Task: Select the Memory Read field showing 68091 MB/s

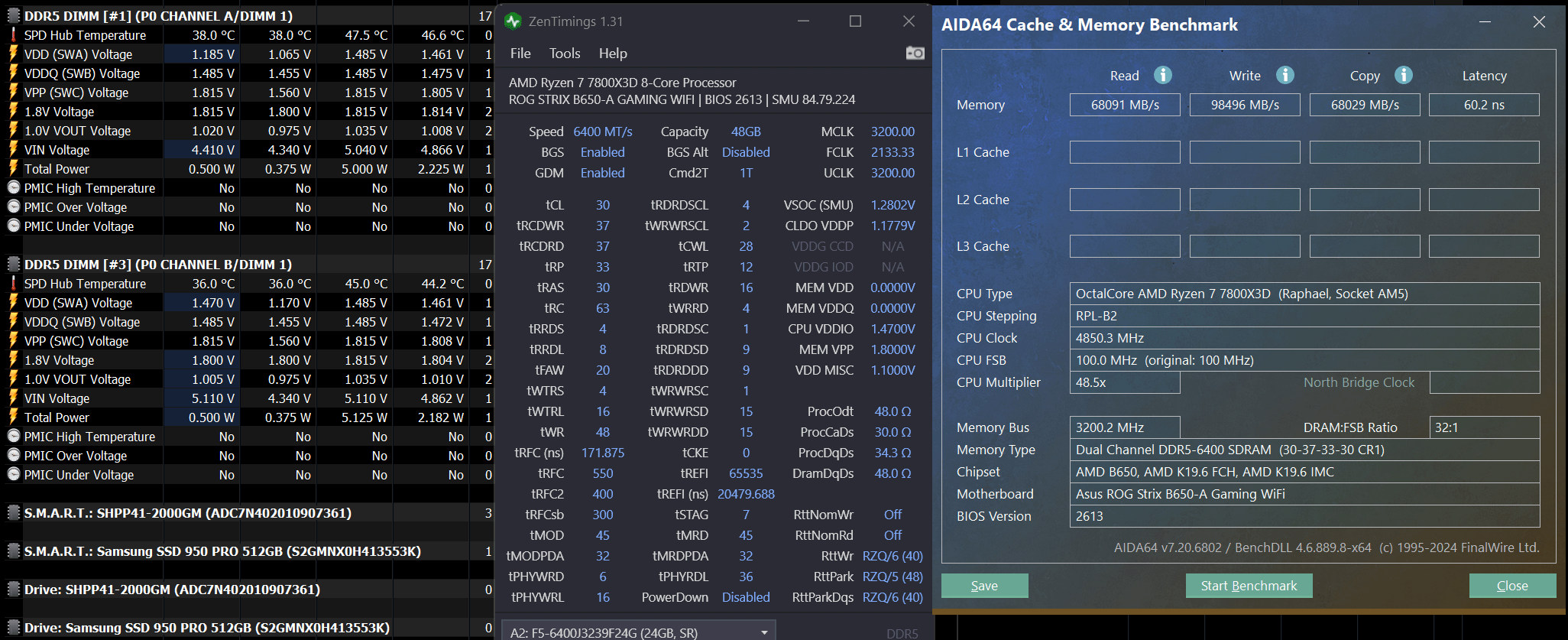Action: (1125, 105)
